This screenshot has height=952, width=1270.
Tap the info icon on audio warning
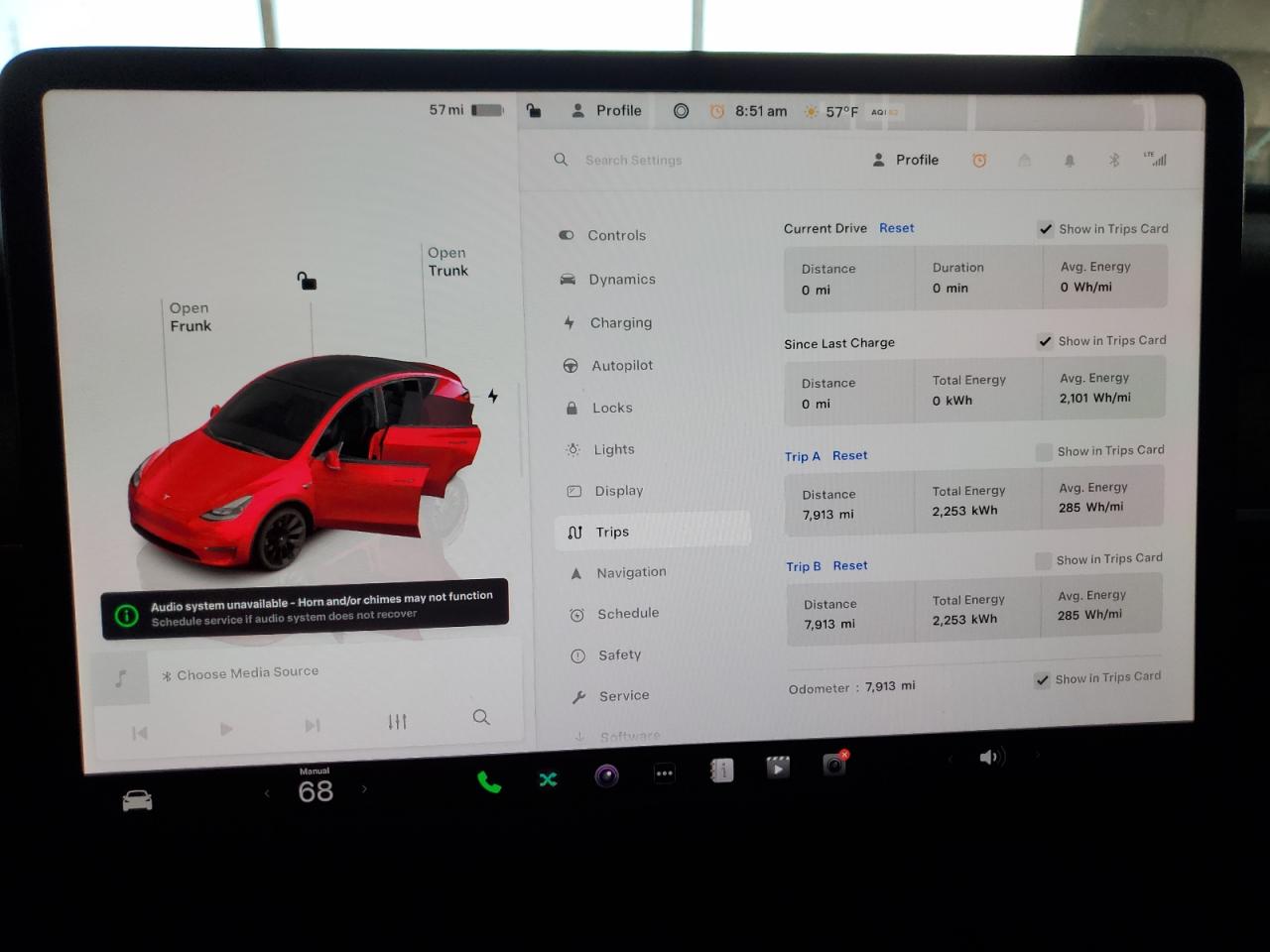click(x=127, y=616)
